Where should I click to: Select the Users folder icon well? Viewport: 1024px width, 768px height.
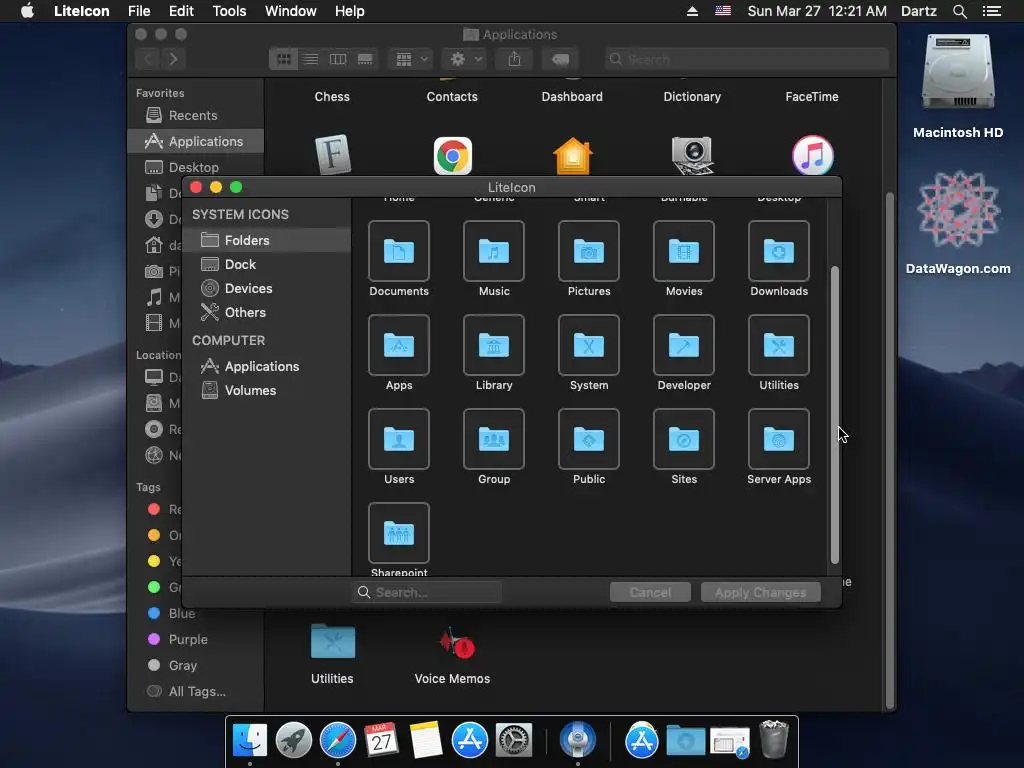(x=398, y=439)
